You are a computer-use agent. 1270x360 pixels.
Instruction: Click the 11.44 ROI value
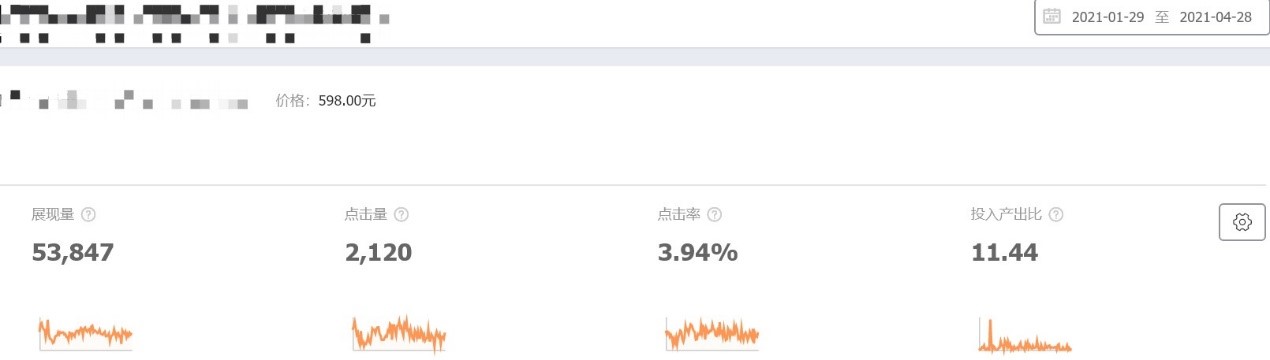[x=1004, y=253]
